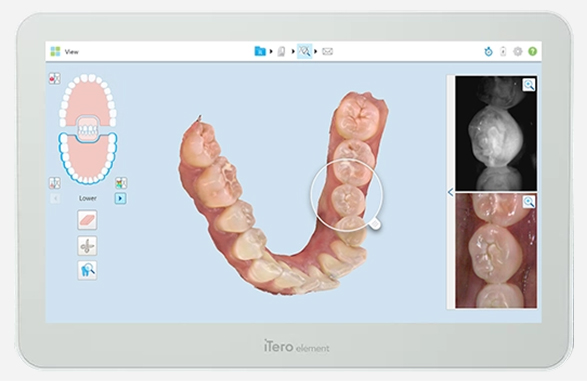Click the circular magnifier loupe on the 3D model
Viewport: 587px width, 381px height.
point(347,195)
